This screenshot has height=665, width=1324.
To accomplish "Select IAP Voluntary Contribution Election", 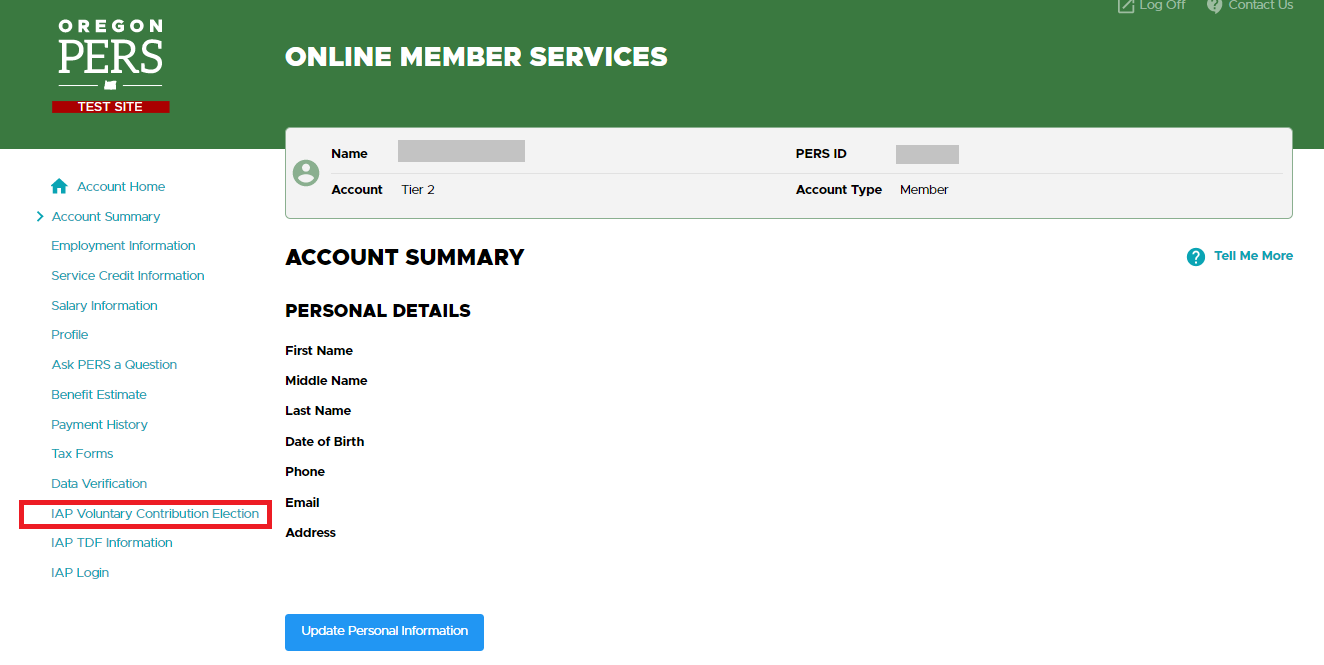I will [x=155, y=514].
